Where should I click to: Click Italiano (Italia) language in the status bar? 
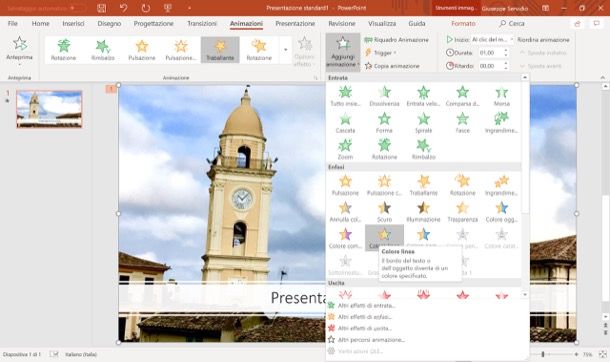[81, 354]
